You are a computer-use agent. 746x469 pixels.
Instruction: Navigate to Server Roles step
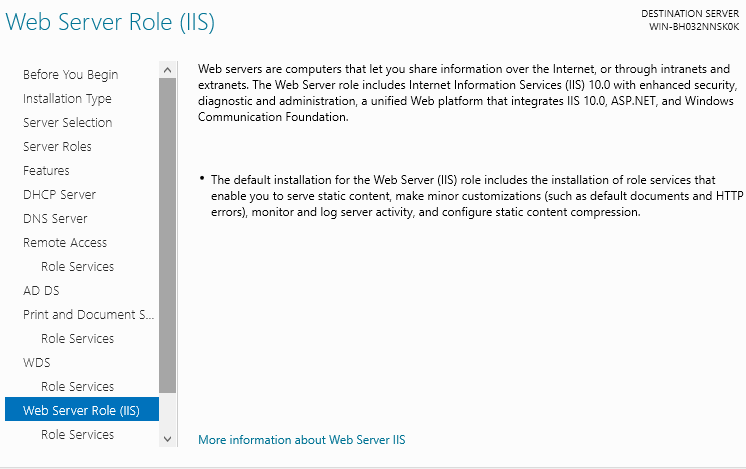coord(57,147)
